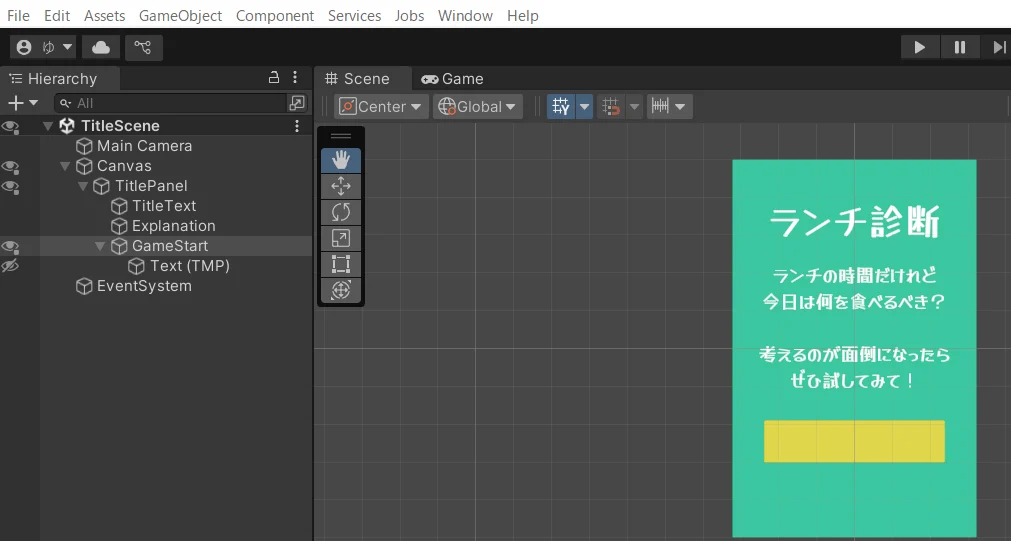Select EventSystem in the Hierarchy

click(144, 286)
